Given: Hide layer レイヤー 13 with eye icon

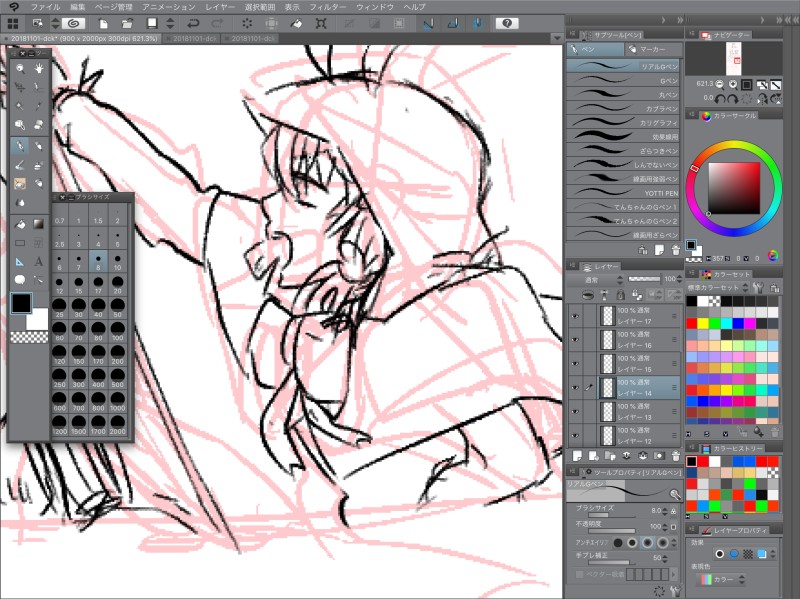Looking at the screenshot, I should [576, 412].
